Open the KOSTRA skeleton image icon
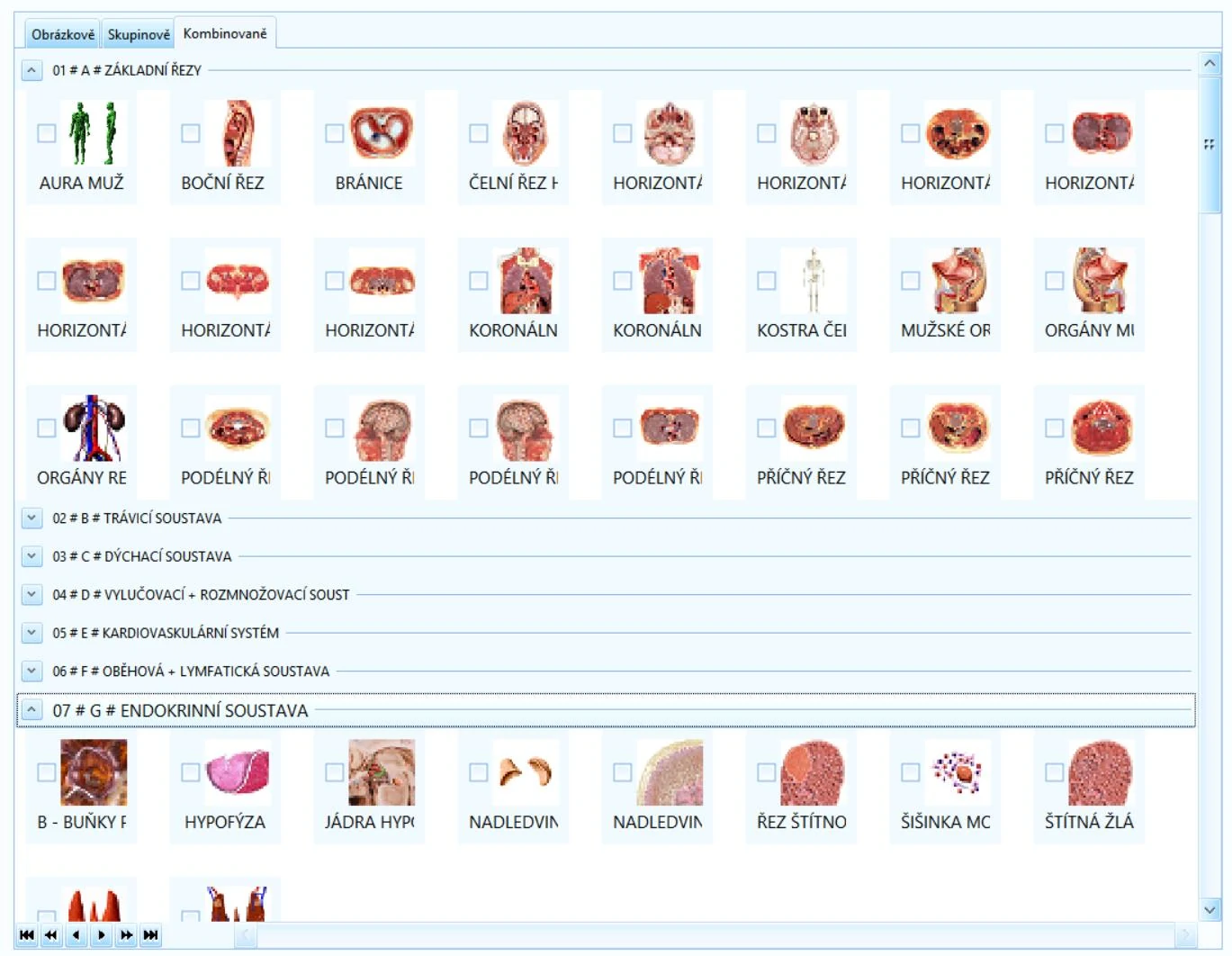This screenshot has width=1232, height=956. pos(814,281)
